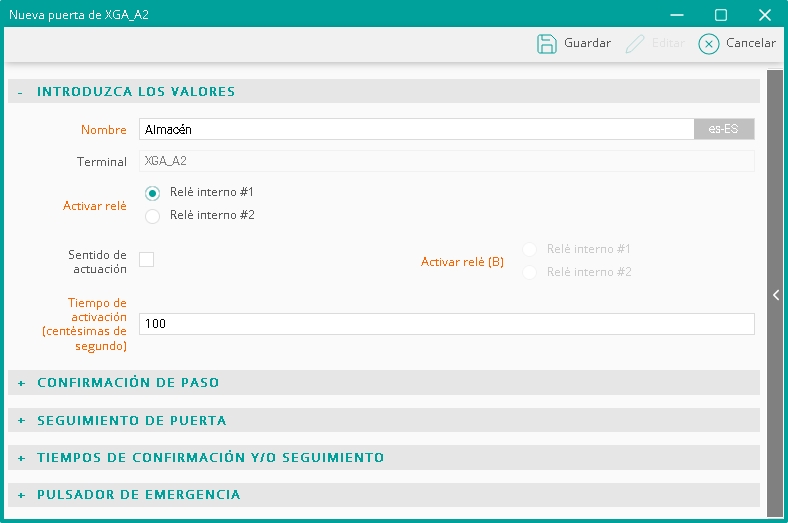Click the Guardar floppy disk icon
This screenshot has width=788, height=523.
pyautogui.click(x=546, y=44)
